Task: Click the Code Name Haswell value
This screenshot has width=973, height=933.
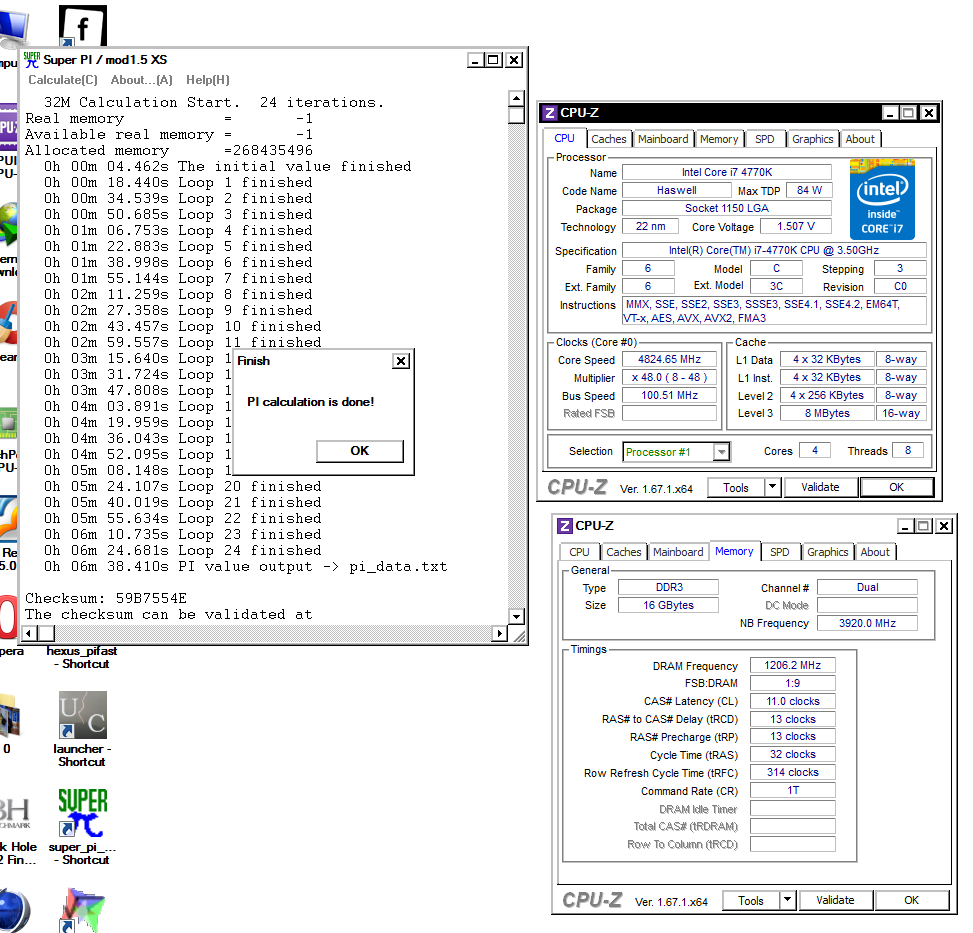Action: (x=676, y=190)
